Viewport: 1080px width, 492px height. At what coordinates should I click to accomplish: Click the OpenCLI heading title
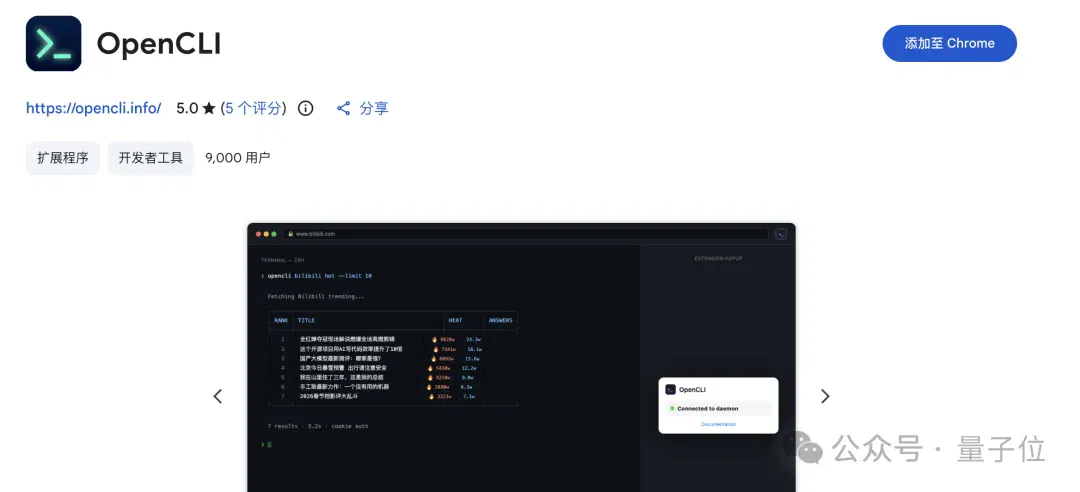pyautogui.click(x=158, y=43)
